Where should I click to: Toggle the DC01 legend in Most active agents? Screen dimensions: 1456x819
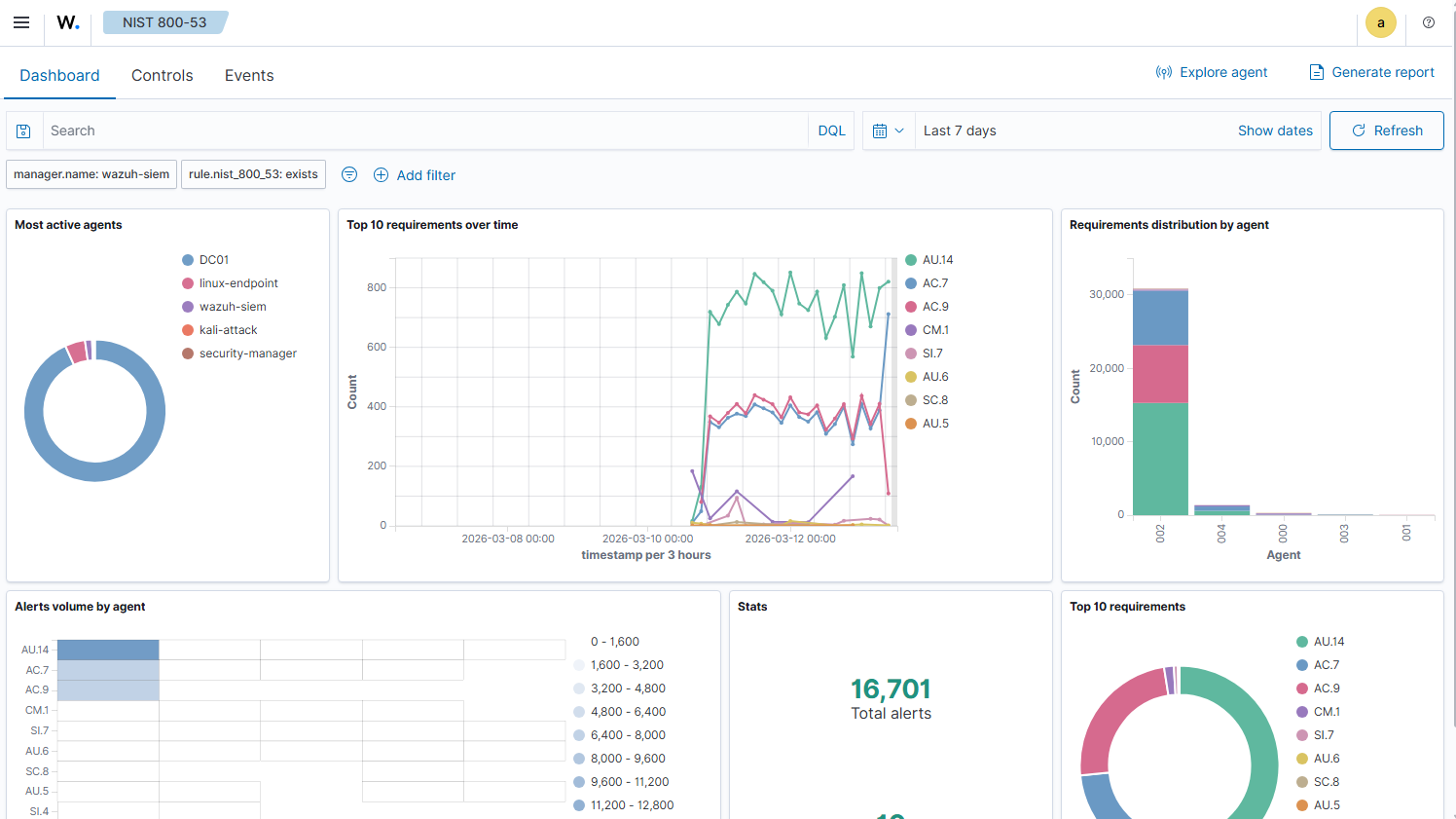[213, 259]
